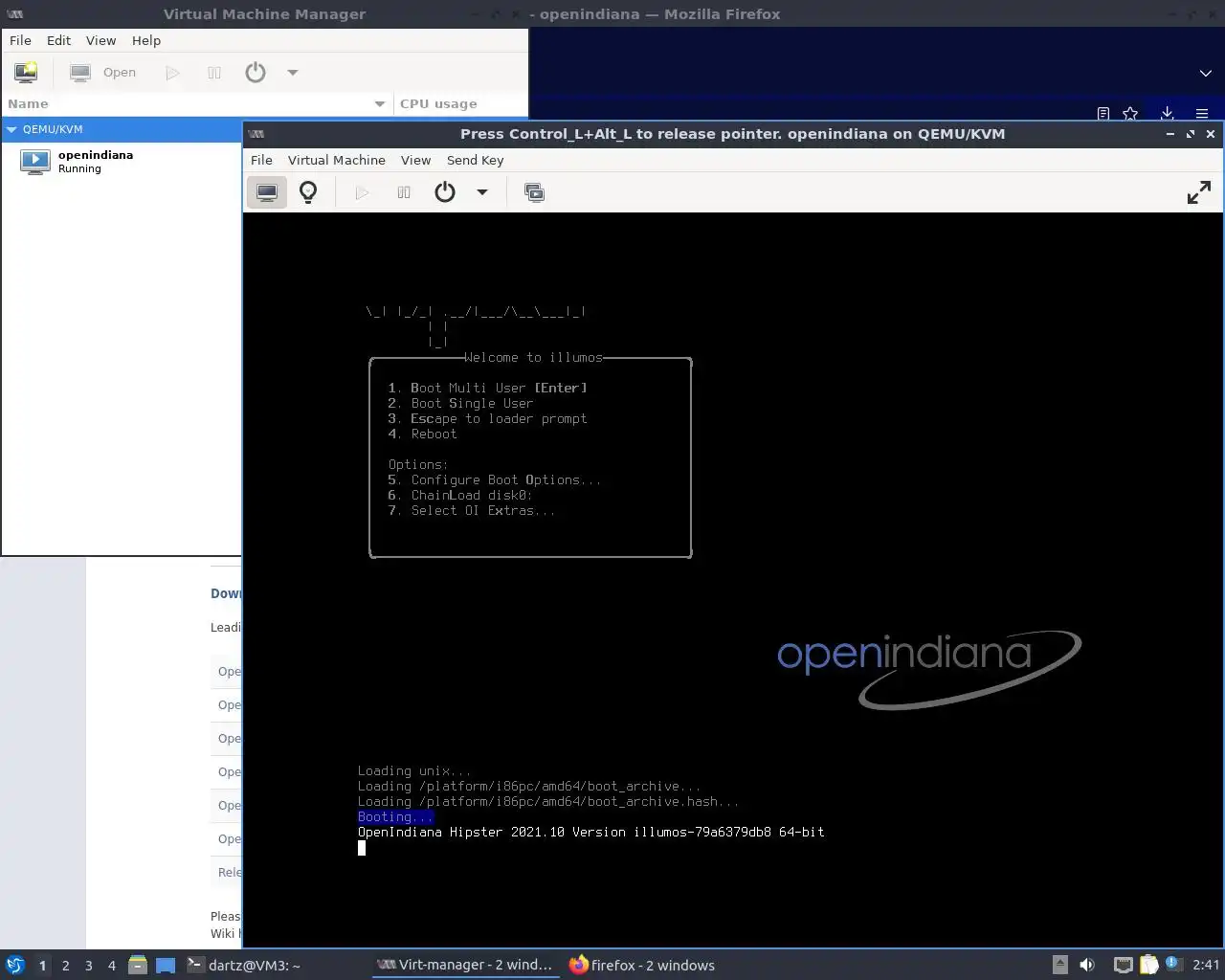The image size is (1225, 980).
Task: Switch to dartz@VM3 terminal taskbar entry
Action: (x=244, y=965)
